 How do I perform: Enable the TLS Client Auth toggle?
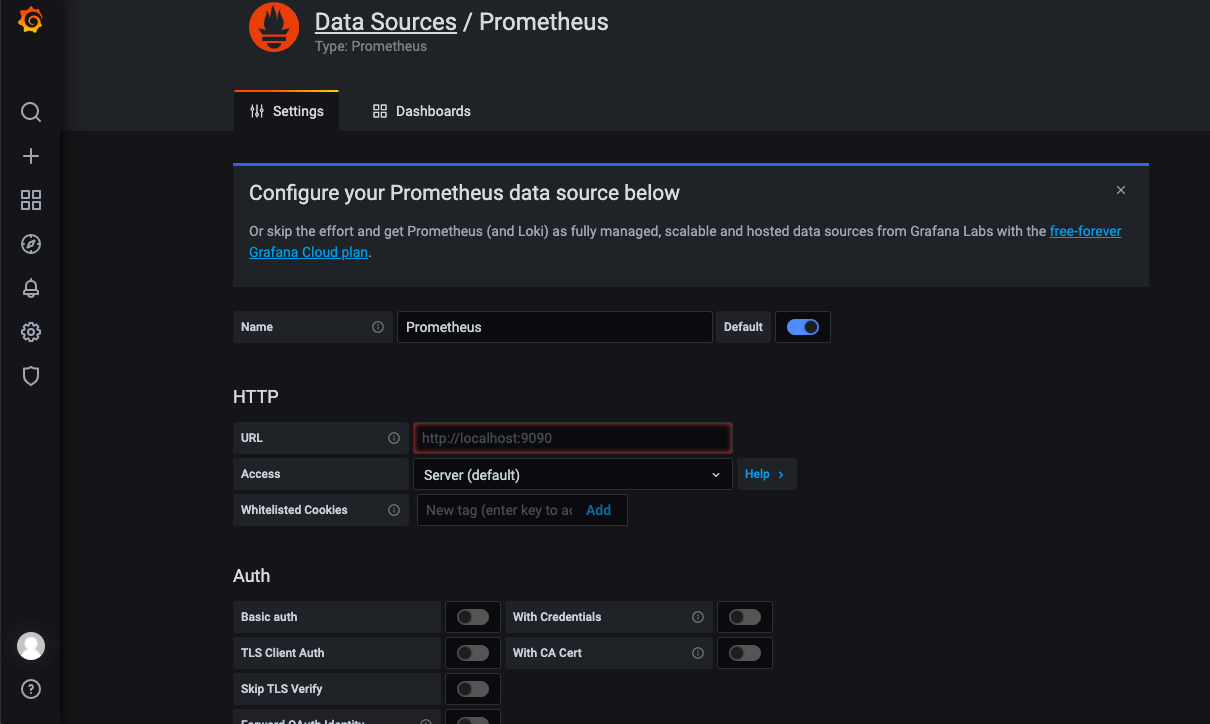473,653
